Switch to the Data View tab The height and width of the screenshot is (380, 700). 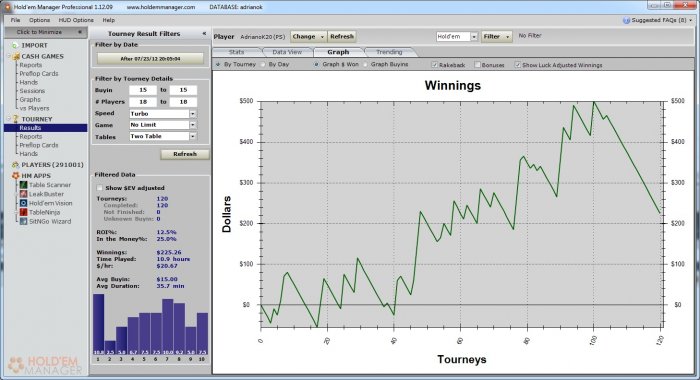[287, 52]
